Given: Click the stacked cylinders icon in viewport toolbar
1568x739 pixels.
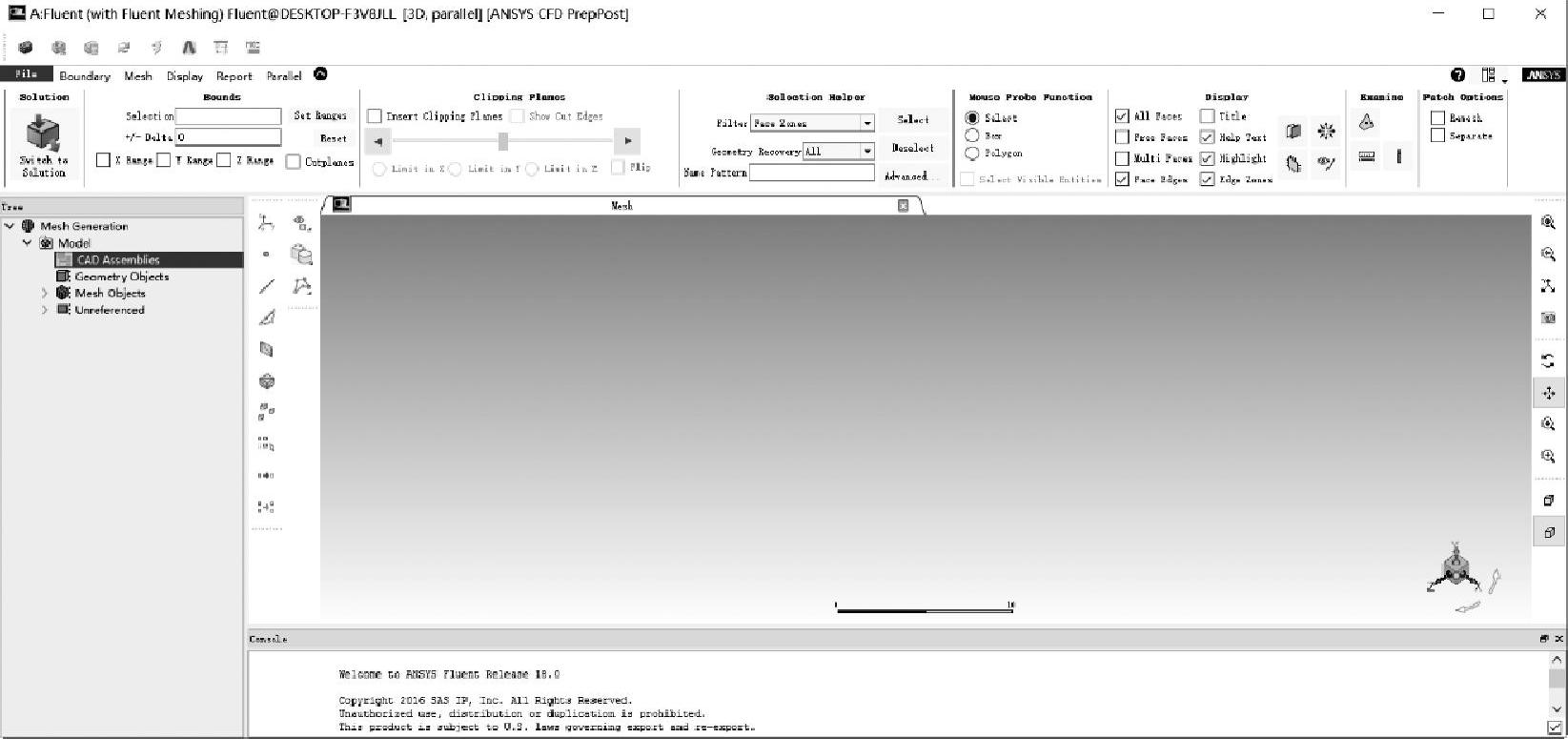Looking at the screenshot, I should click(x=301, y=255).
